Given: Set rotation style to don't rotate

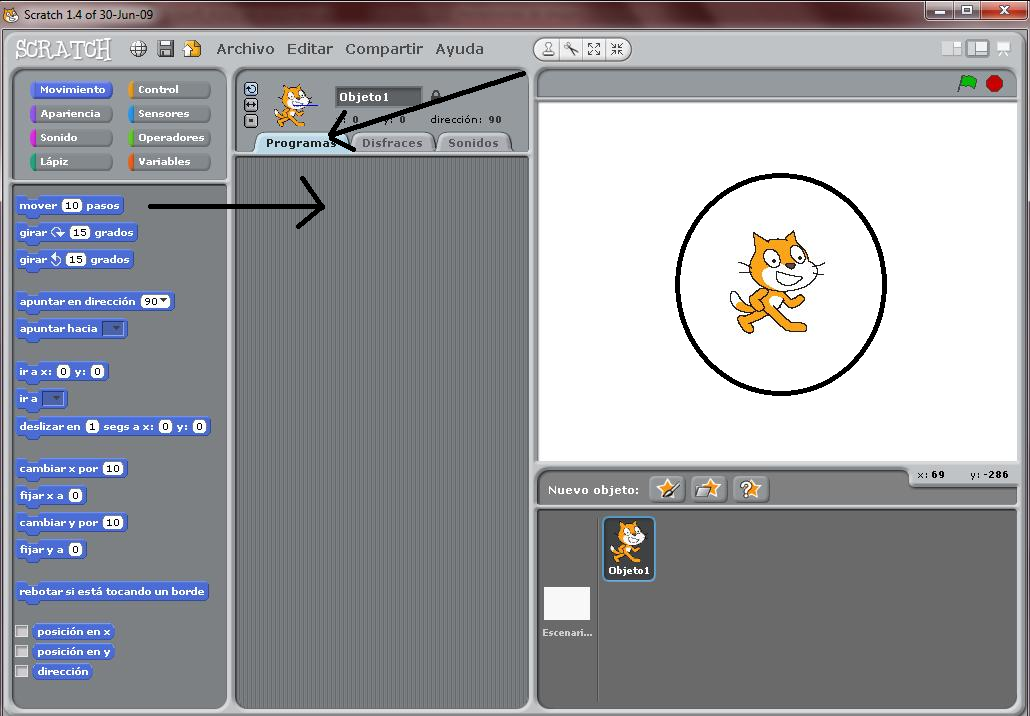Looking at the screenshot, I should [x=251, y=120].
